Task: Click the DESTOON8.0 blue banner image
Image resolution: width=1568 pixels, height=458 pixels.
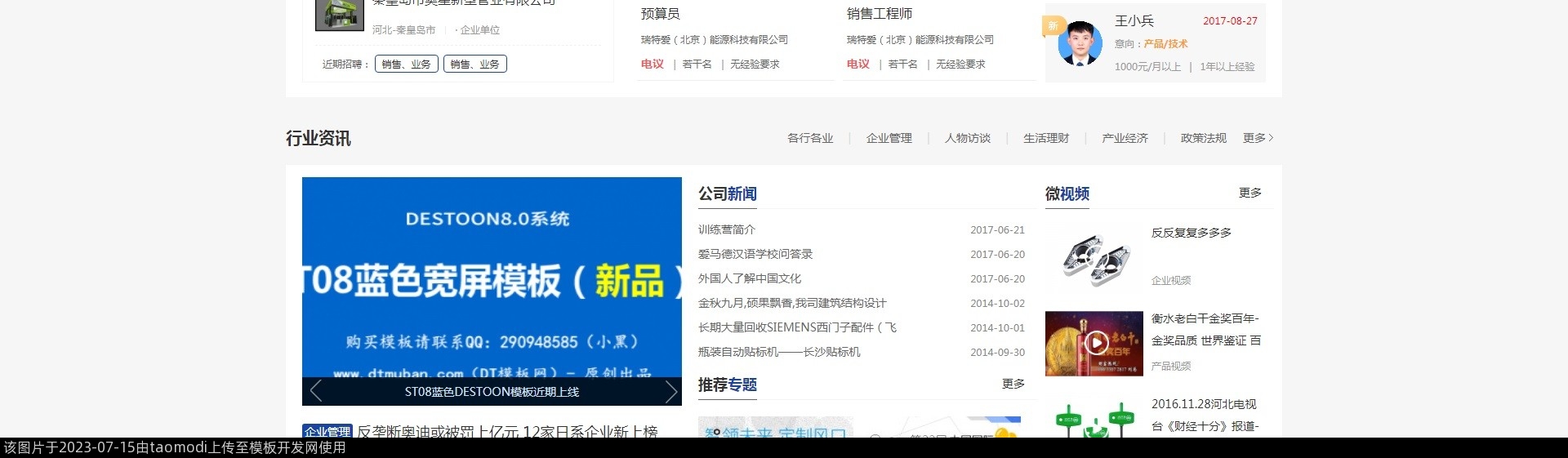Action: 491,278
